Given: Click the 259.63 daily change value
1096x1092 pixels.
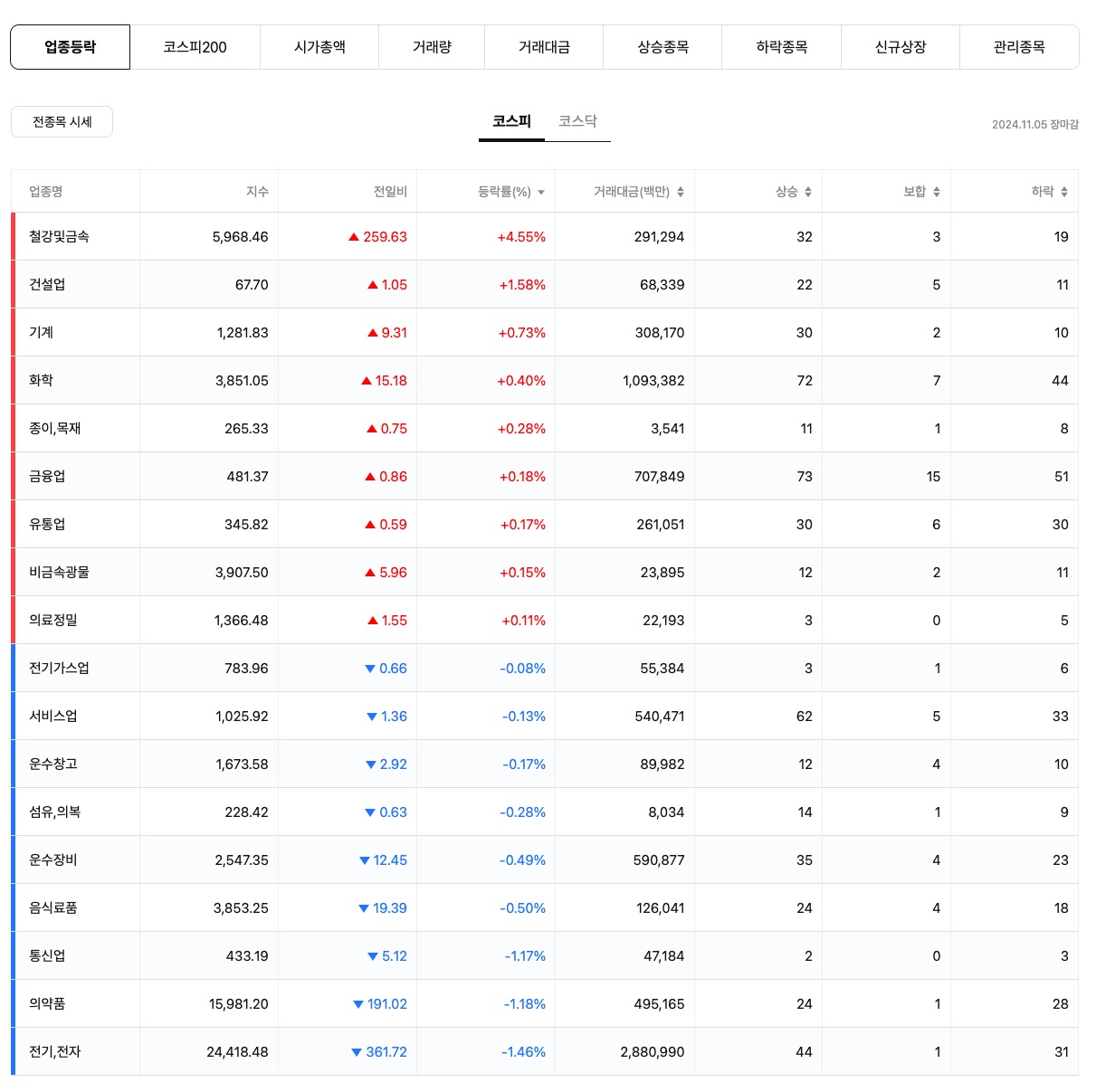Looking at the screenshot, I should [x=385, y=237].
